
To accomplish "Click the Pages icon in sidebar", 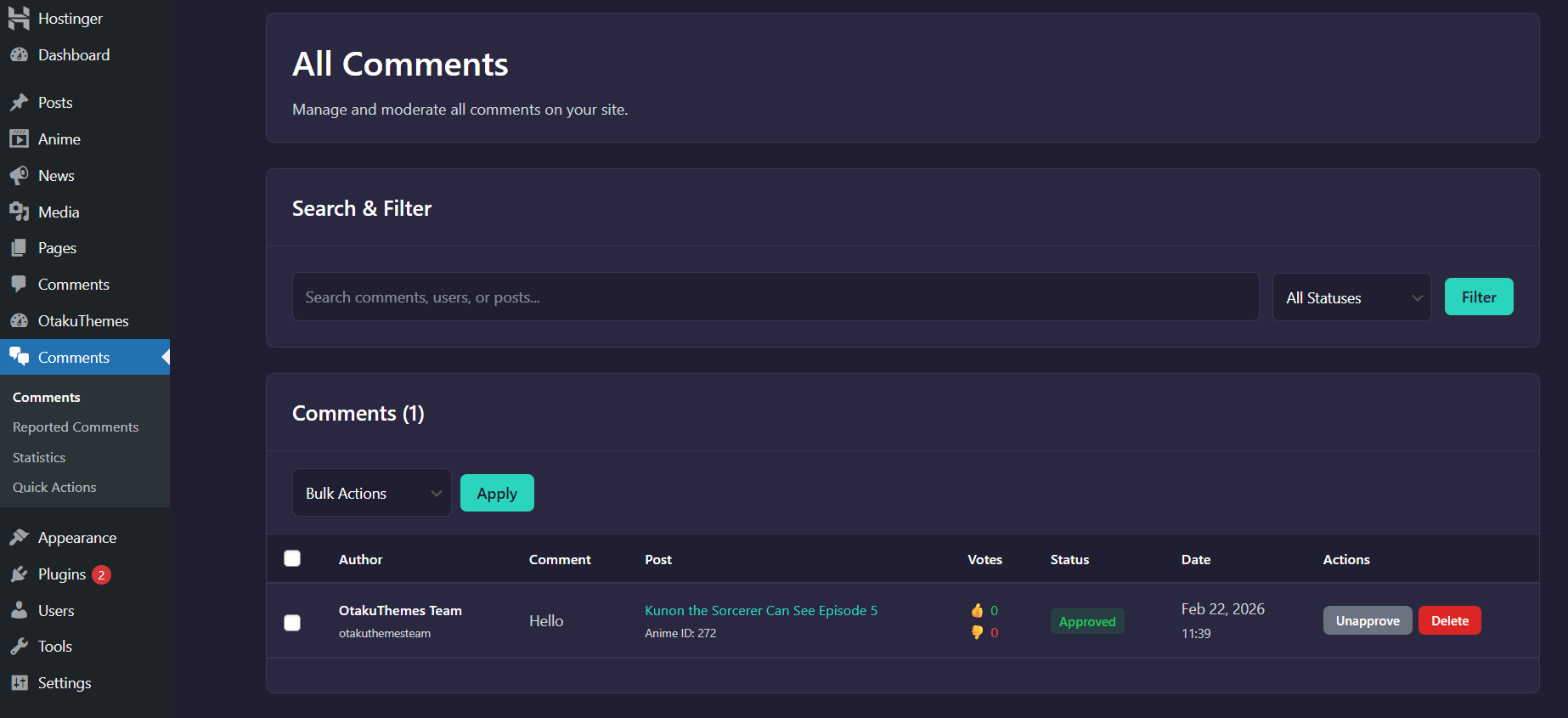I will (x=20, y=248).
